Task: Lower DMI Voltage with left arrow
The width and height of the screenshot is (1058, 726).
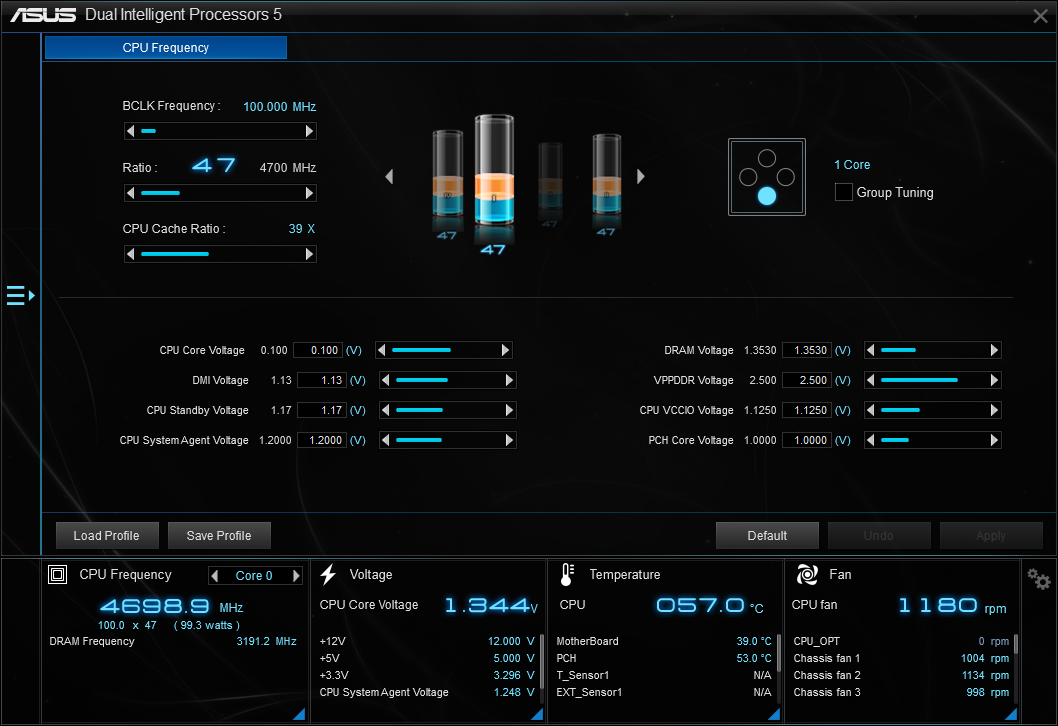Action: (x=386, y=381)
